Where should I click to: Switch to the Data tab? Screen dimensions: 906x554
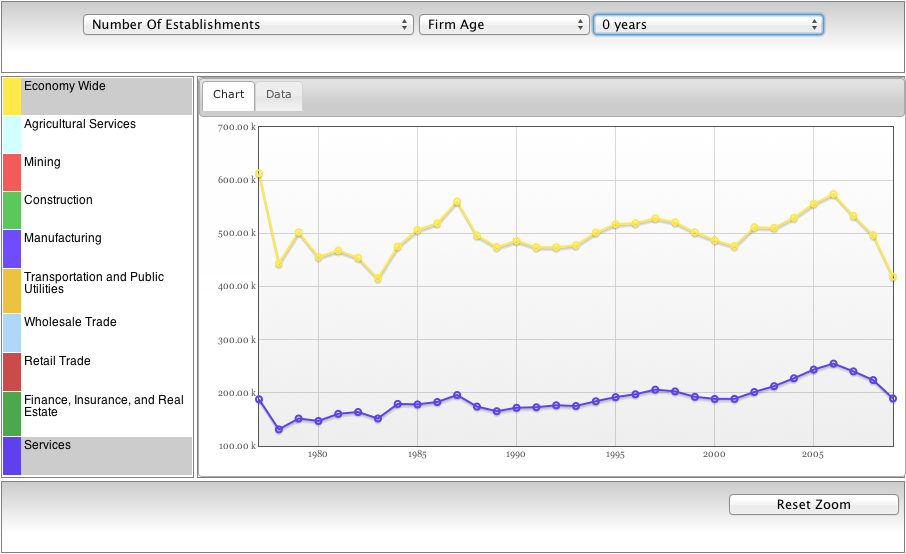(x=279, y=95)
